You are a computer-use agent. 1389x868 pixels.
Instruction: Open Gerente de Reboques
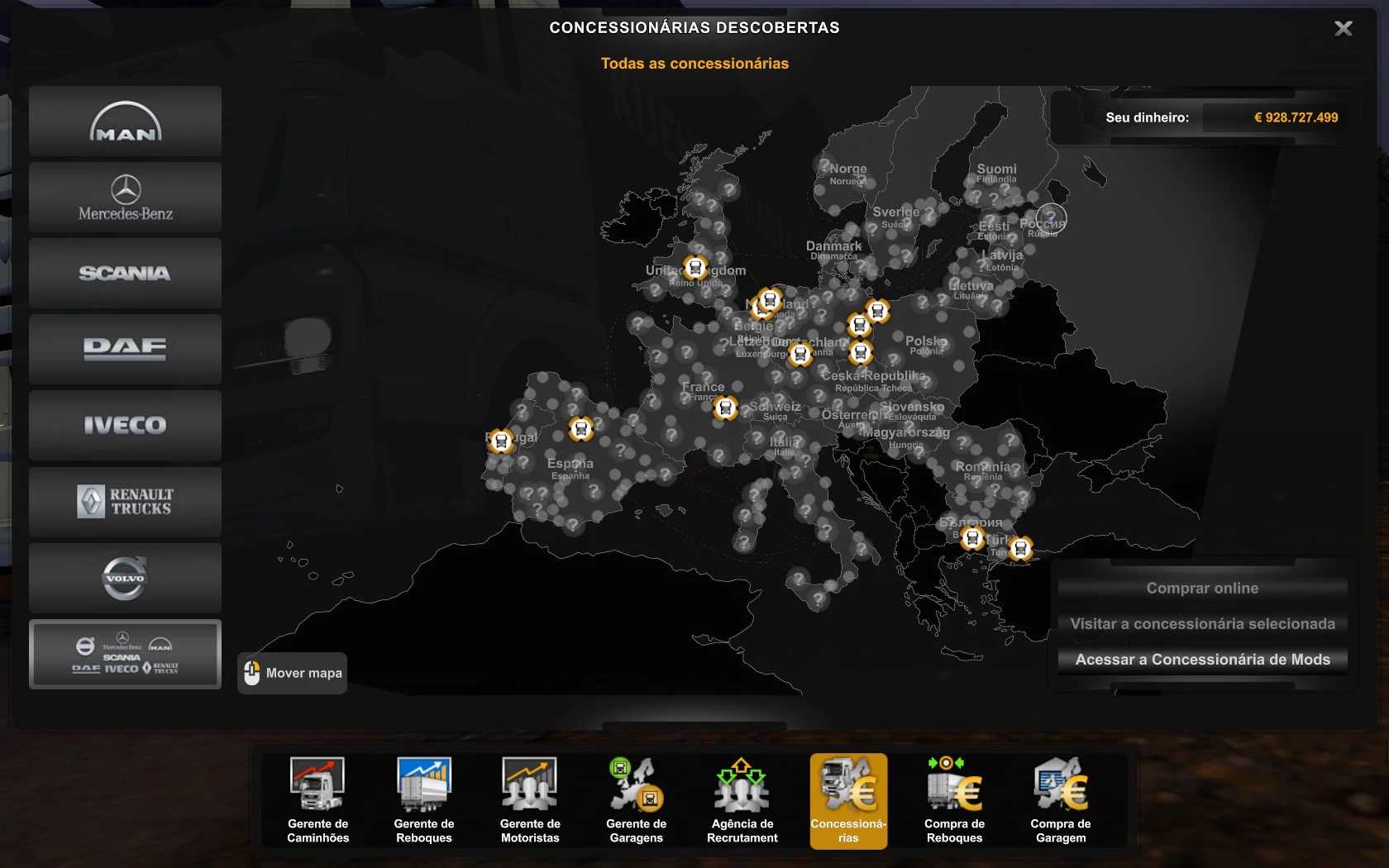[424, 799]
